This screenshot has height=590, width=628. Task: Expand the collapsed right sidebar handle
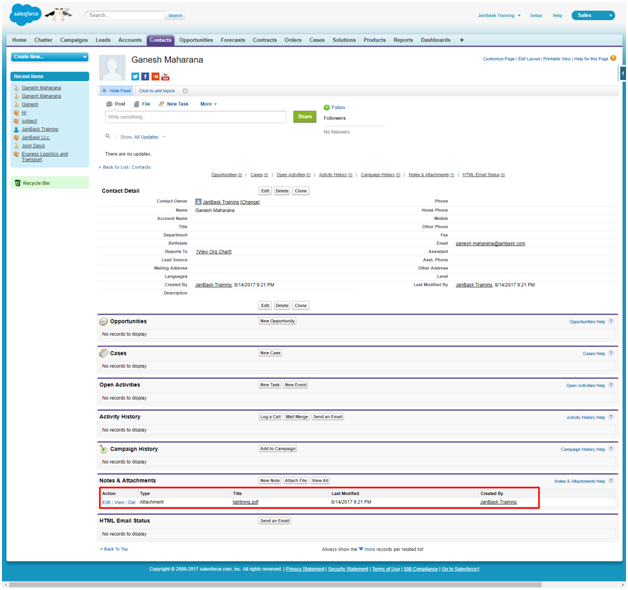[623, 73]
